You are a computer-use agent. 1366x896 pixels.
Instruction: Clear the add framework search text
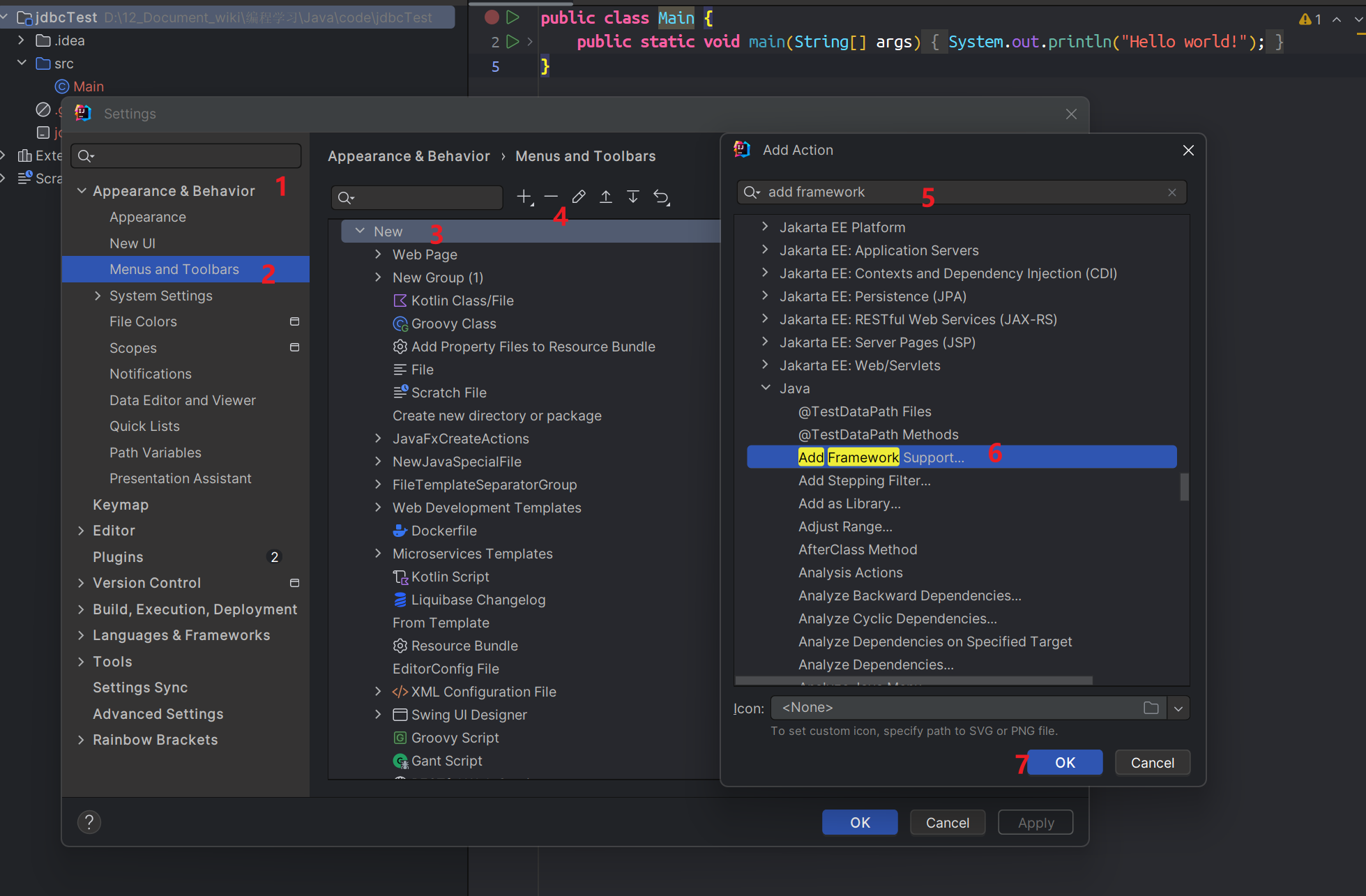(x=1172, y=192)
